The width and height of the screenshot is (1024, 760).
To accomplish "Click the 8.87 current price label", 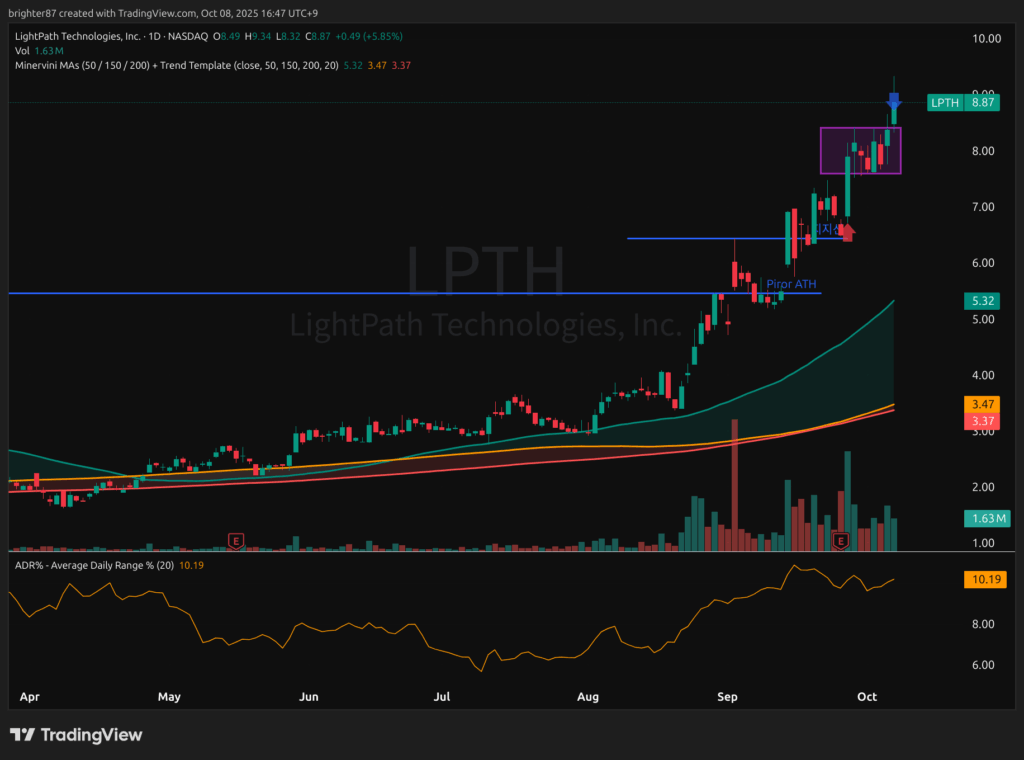I will [983, 102].
